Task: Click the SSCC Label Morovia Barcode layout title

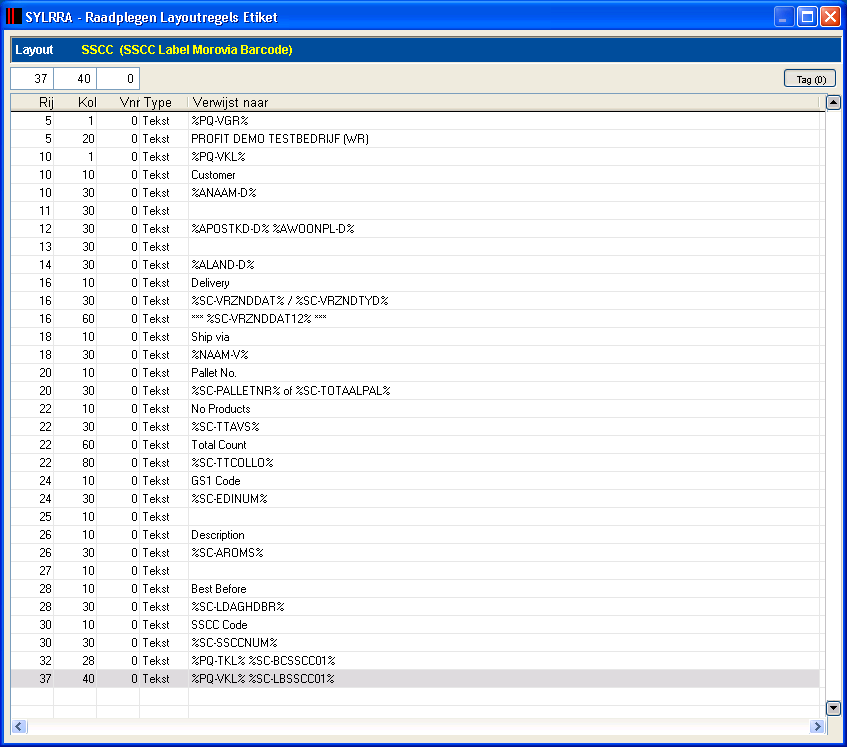Action: [x=187, y=50]
